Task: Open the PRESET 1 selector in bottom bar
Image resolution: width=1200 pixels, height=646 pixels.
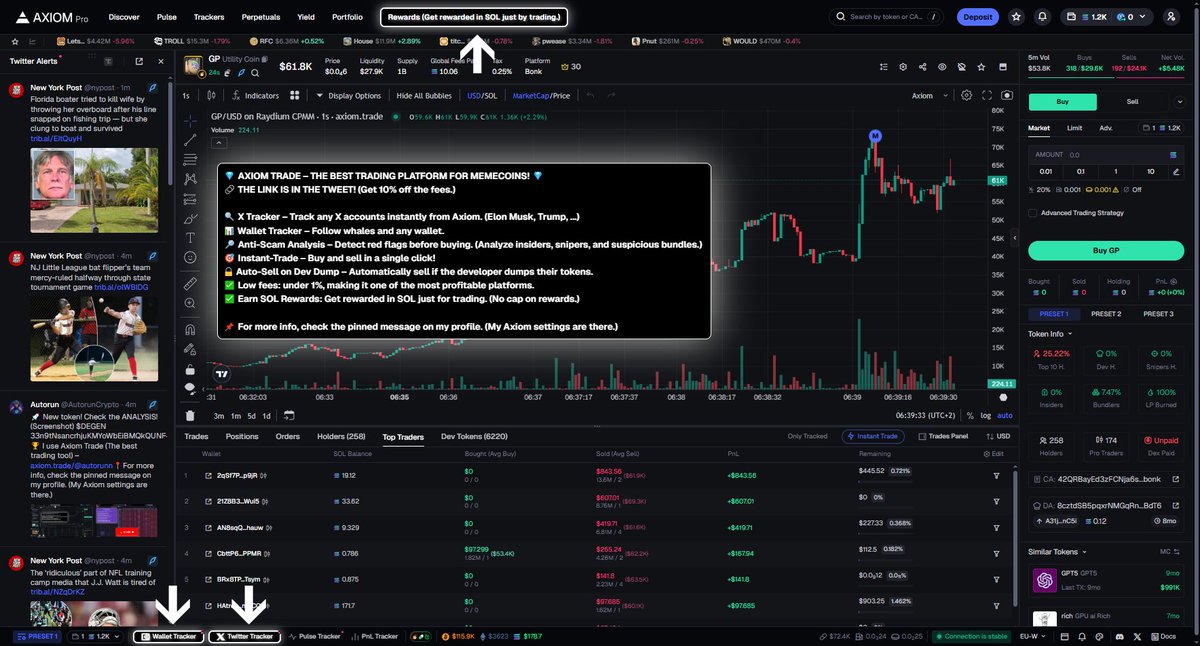Action: coord(39,636)
